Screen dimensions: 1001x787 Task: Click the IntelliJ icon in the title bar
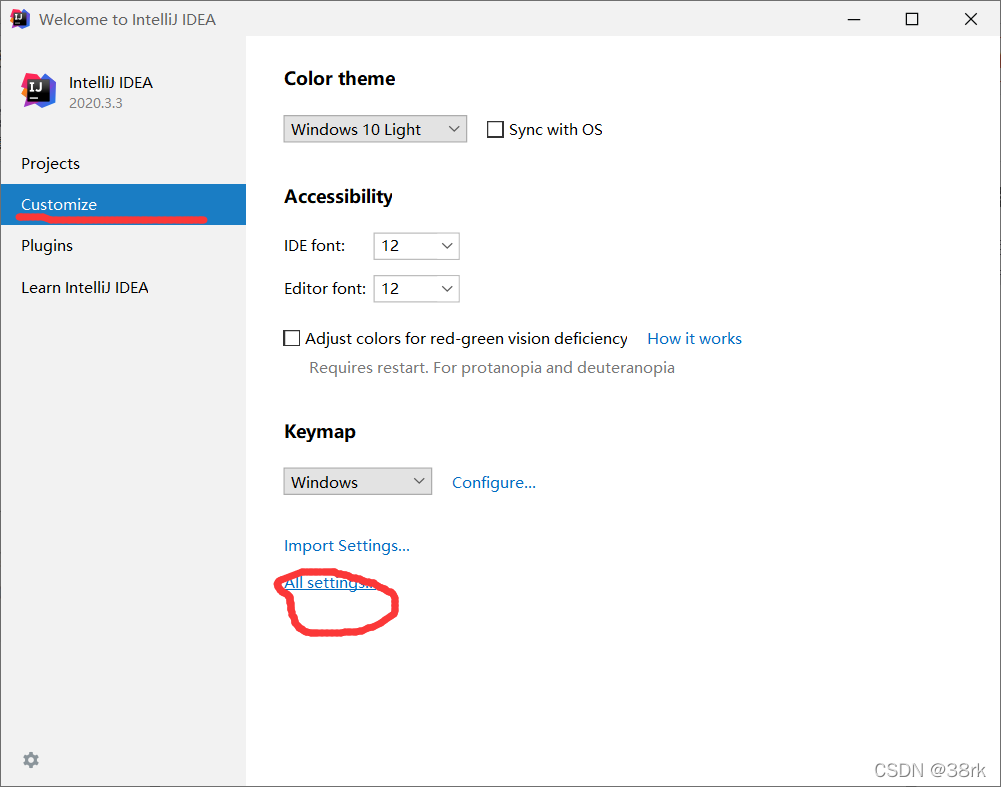[20, 19]
